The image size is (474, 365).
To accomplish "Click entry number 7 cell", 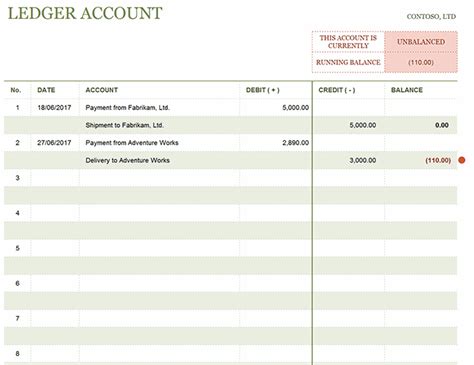I will pos(17,319).
